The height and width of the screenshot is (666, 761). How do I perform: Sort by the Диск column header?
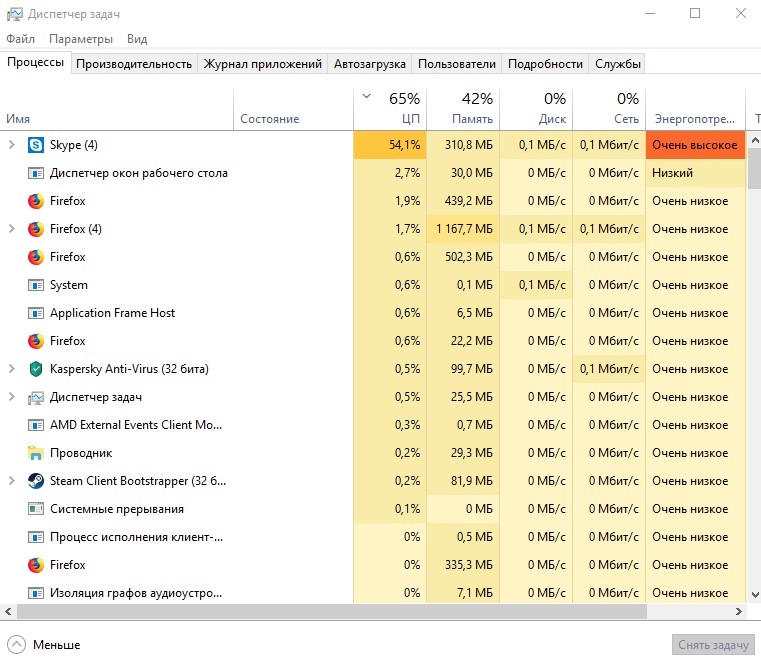(536, 109)
